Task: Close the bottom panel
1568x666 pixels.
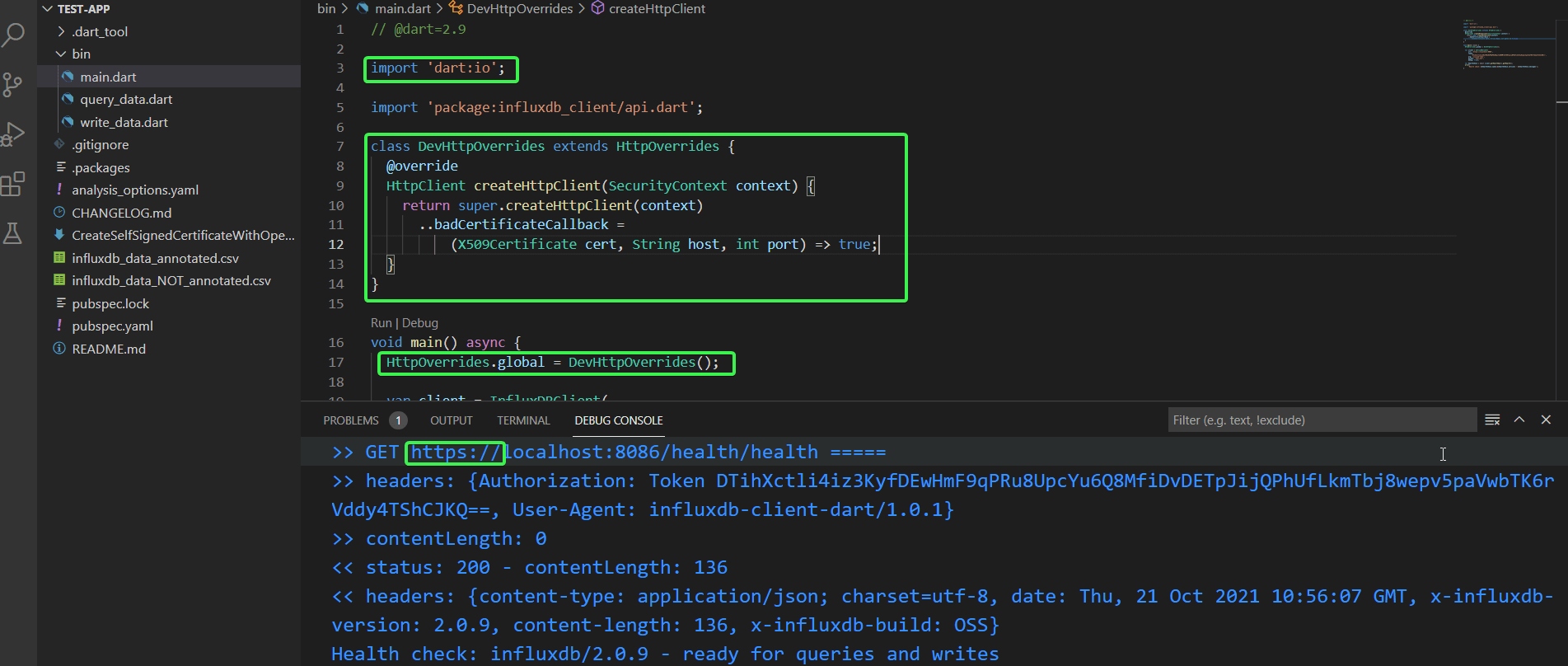Action: point(1546,420)
